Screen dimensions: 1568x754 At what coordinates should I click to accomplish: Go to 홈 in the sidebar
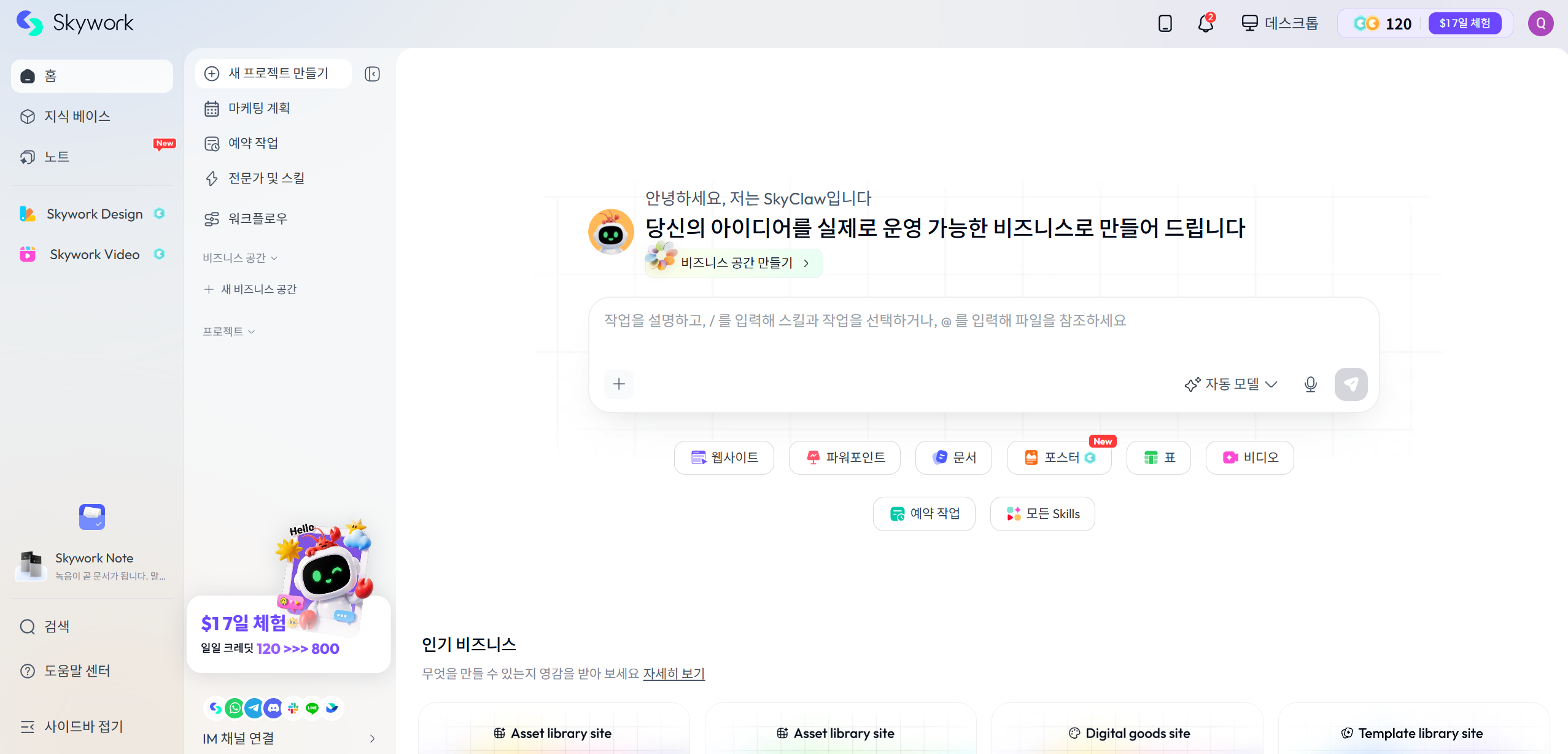point(92,76)
